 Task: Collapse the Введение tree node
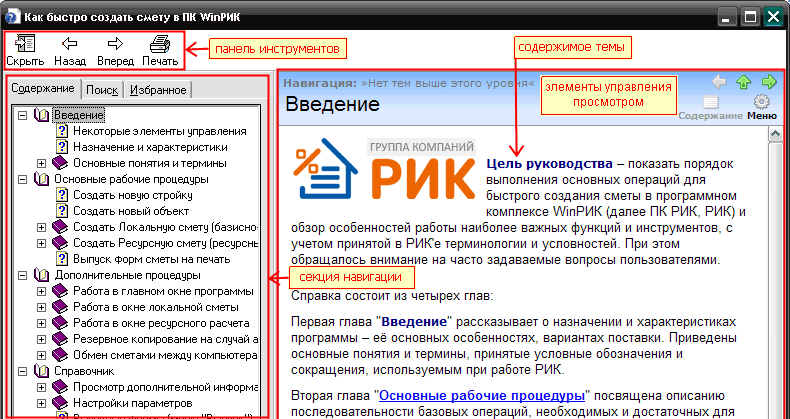pyautogui.click(x=22, y=115)
